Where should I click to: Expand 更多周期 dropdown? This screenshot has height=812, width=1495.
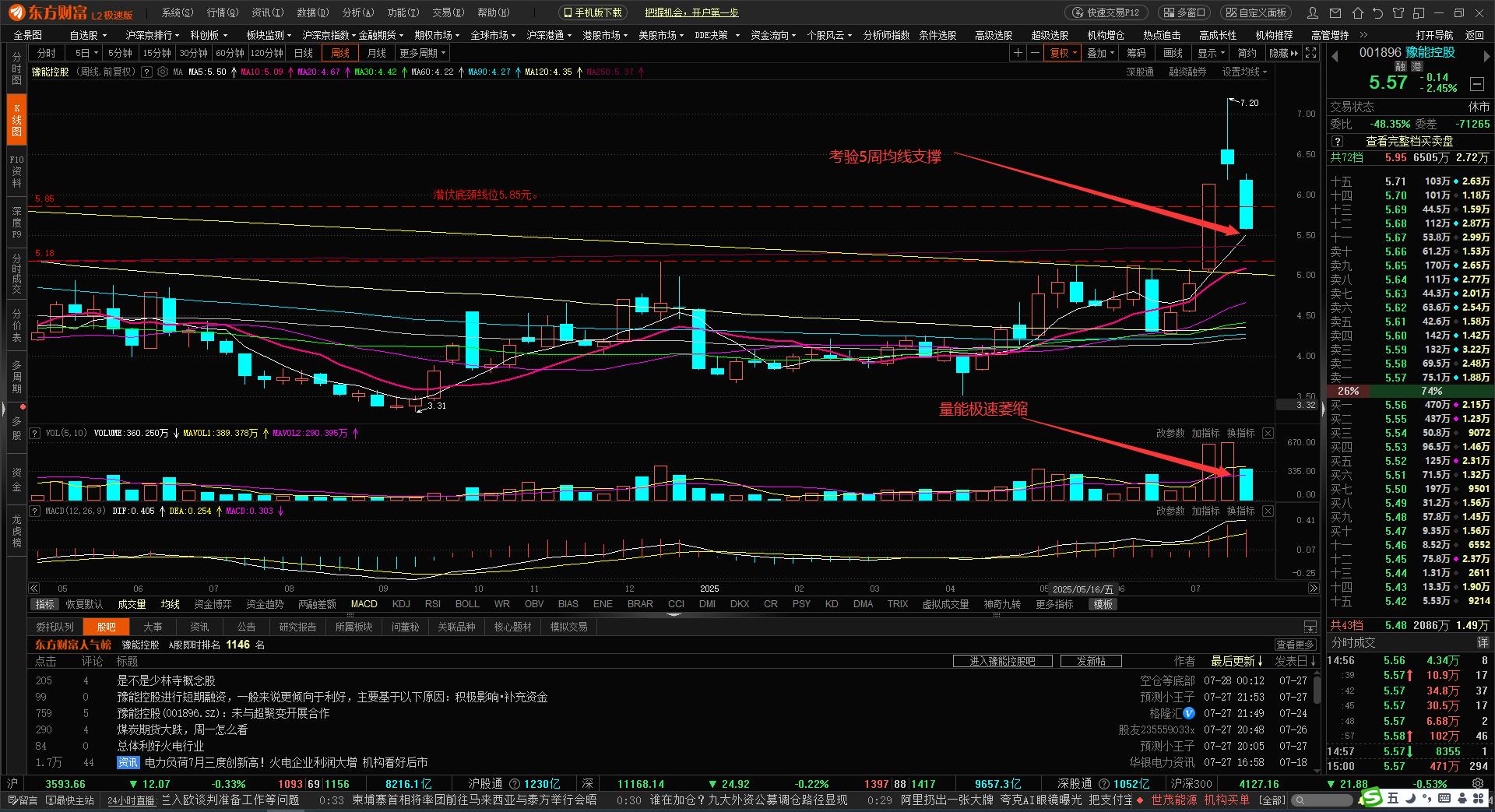[x=423, y=53]
